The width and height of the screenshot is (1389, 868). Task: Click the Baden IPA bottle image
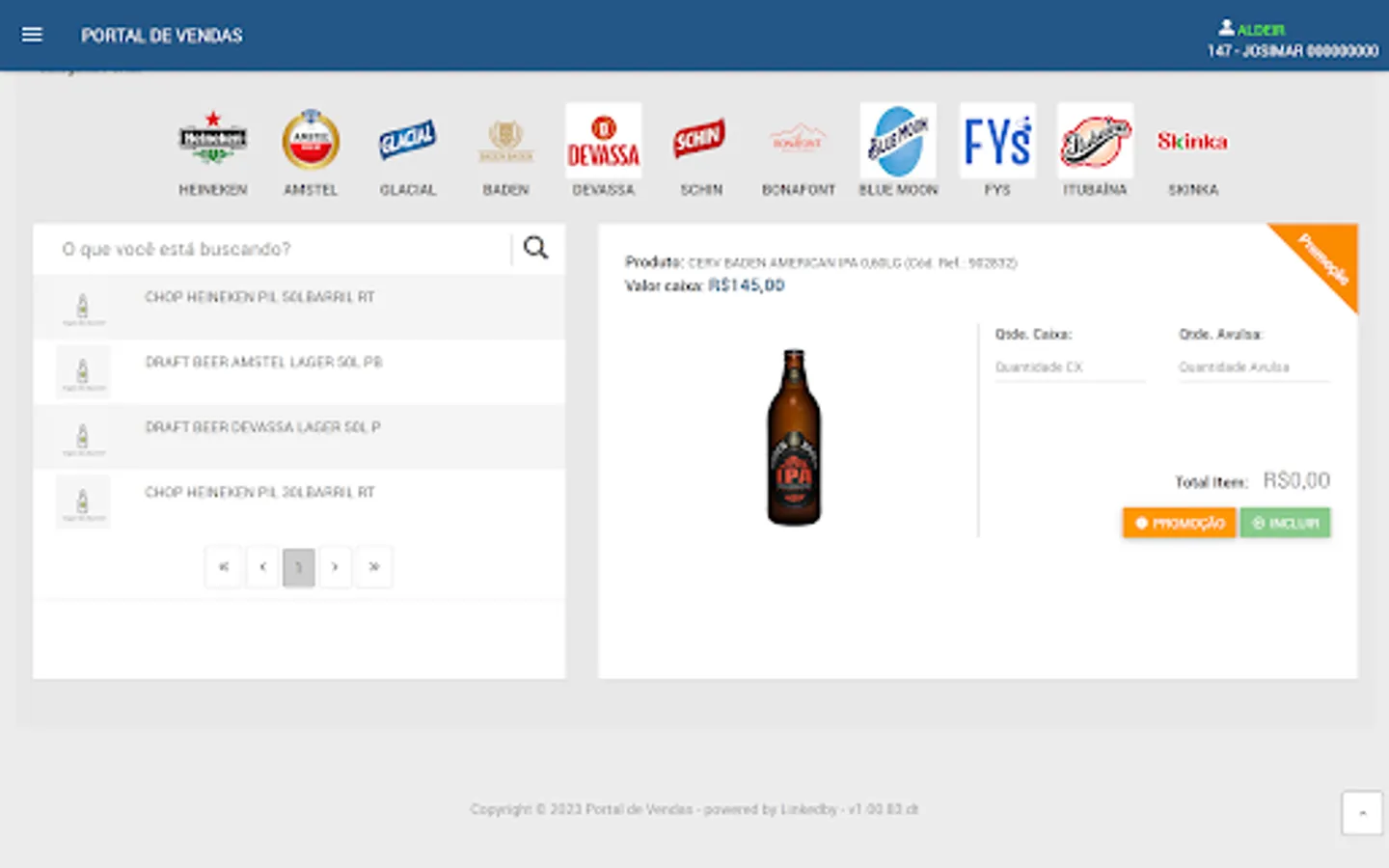pos(794,437)
